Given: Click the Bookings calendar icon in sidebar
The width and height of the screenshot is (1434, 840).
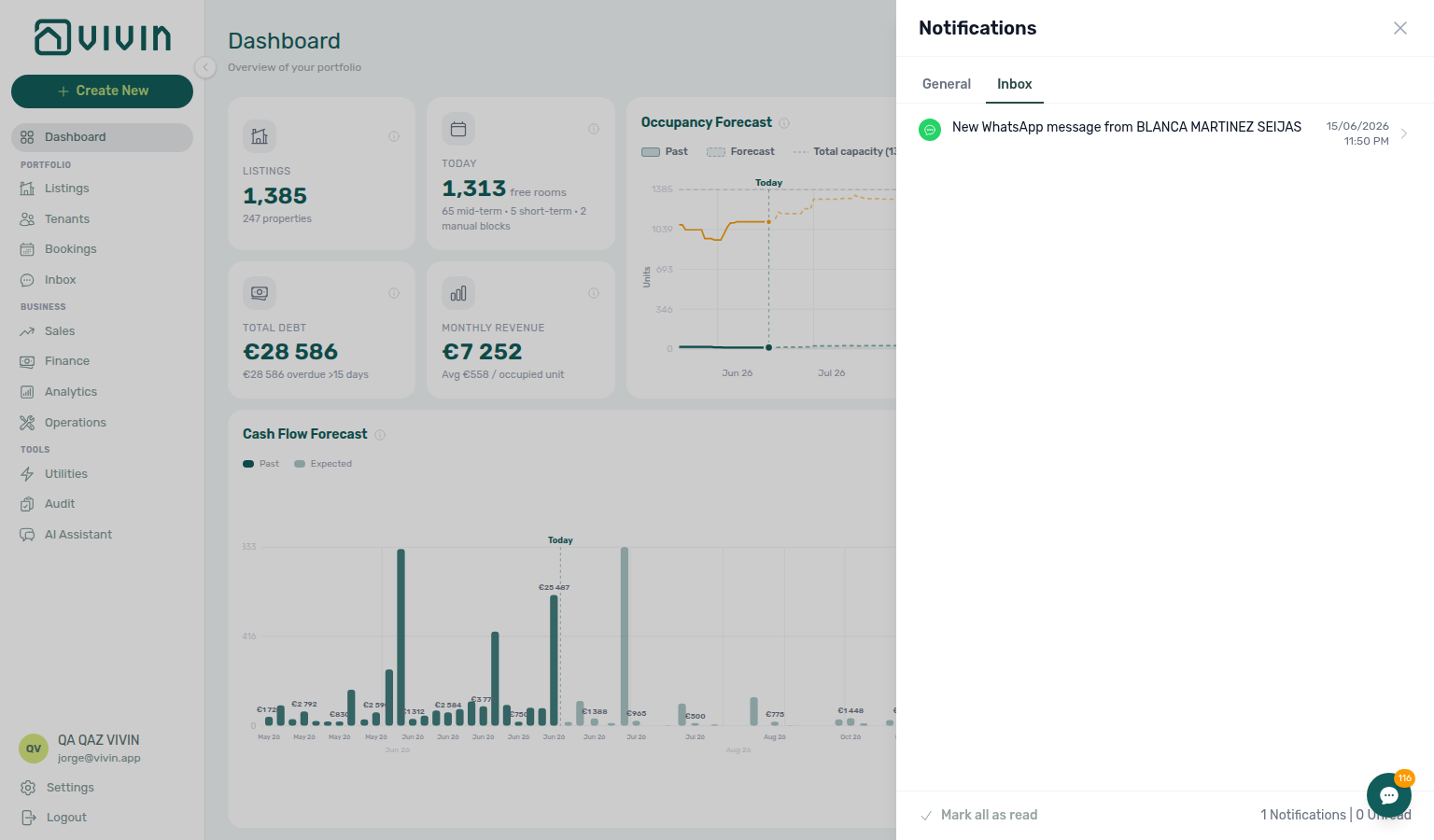Looking at the screenshot, I should click(27, 249).
